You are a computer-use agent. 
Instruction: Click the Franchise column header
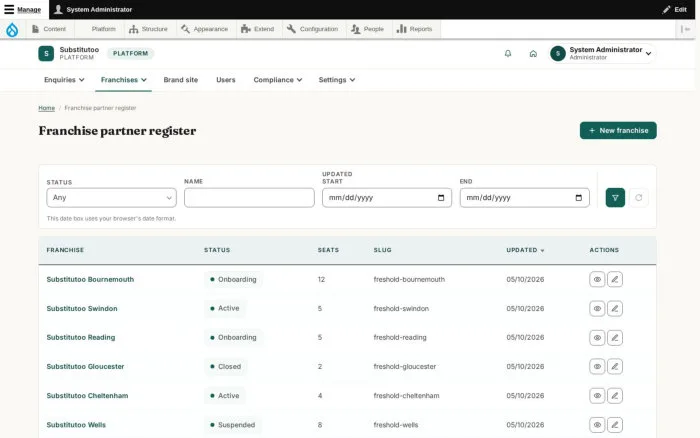(65, 250)
